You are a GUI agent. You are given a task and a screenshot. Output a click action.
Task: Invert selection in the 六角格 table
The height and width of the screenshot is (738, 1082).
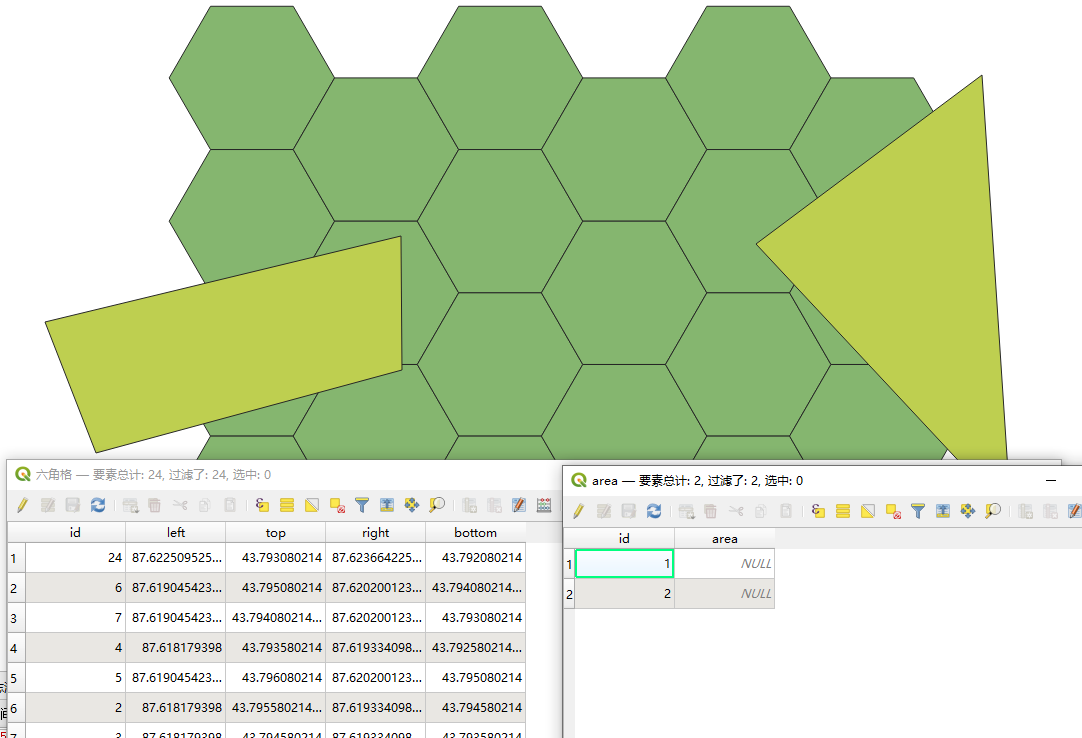pyautogui.click(x=312, y=506)
